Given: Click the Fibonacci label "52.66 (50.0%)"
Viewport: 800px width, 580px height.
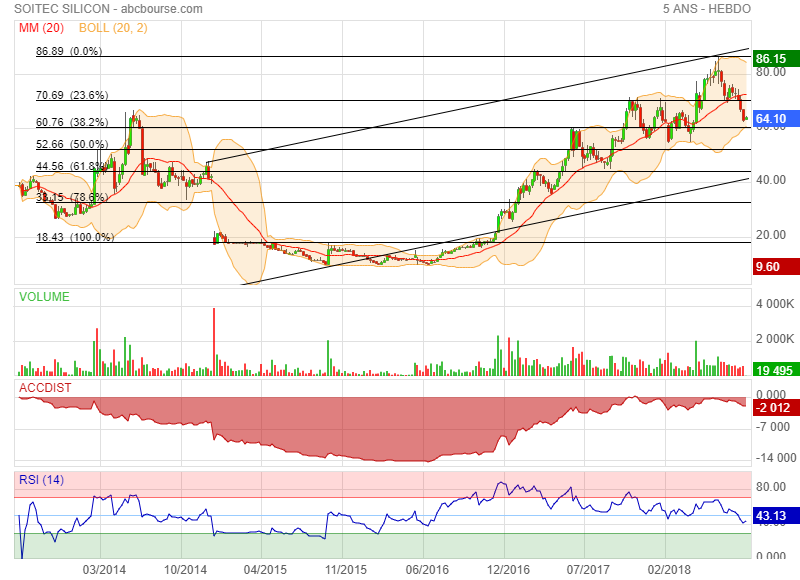Looking at the screenshot, I should point(72,144).
